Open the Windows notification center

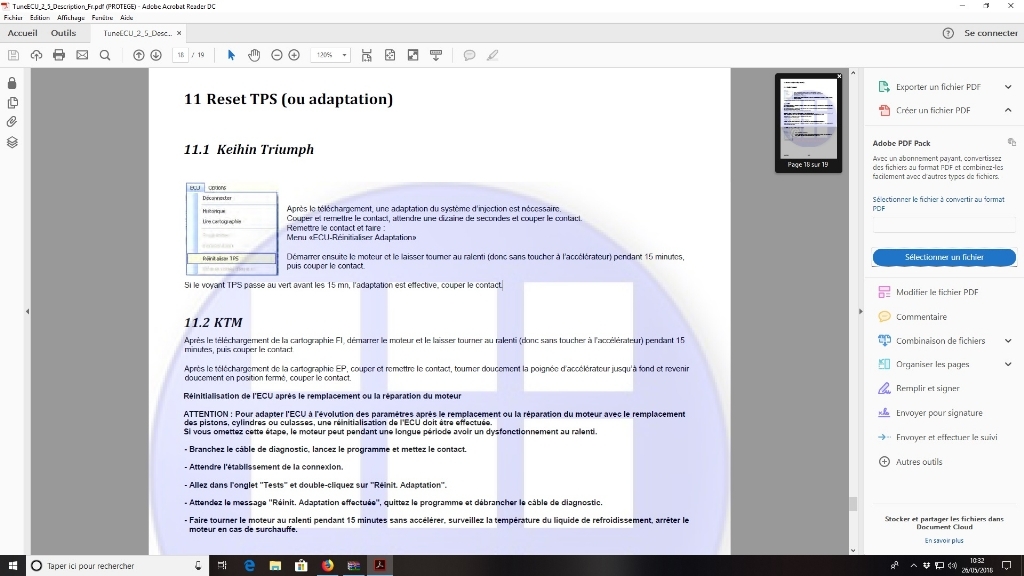pos(1006,566)
